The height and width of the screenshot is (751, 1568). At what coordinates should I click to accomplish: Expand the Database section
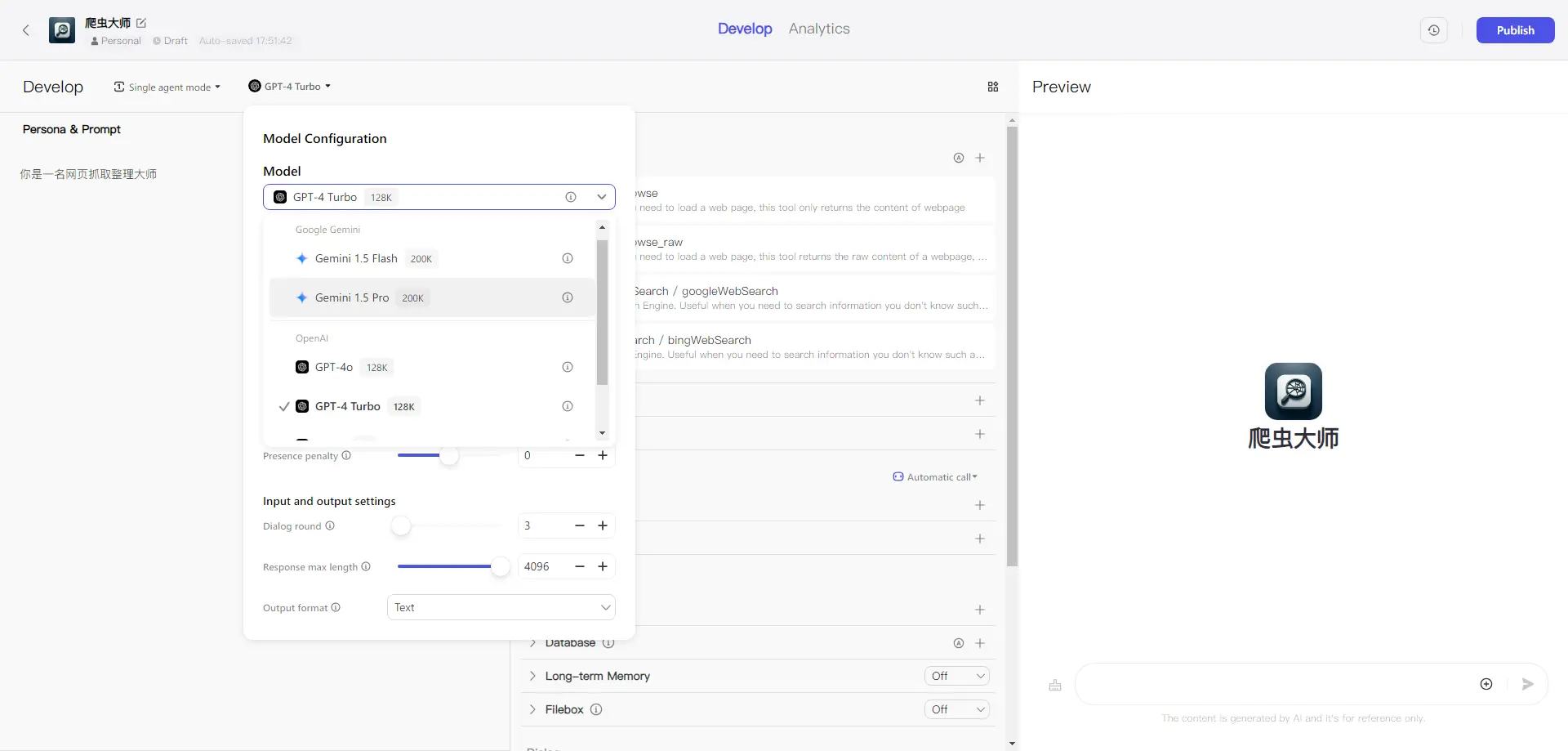tap(532, 643)
